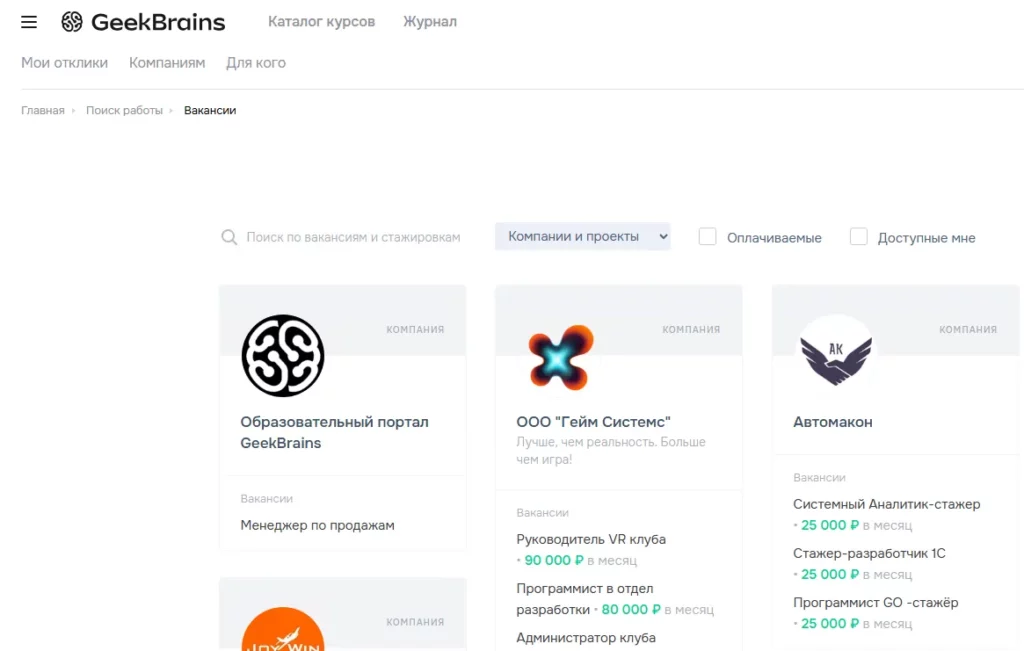The width and height of the screenshot is (1024, 651).
Task: Check the Доступные мне filter
Action: click(x=859, y=236)
